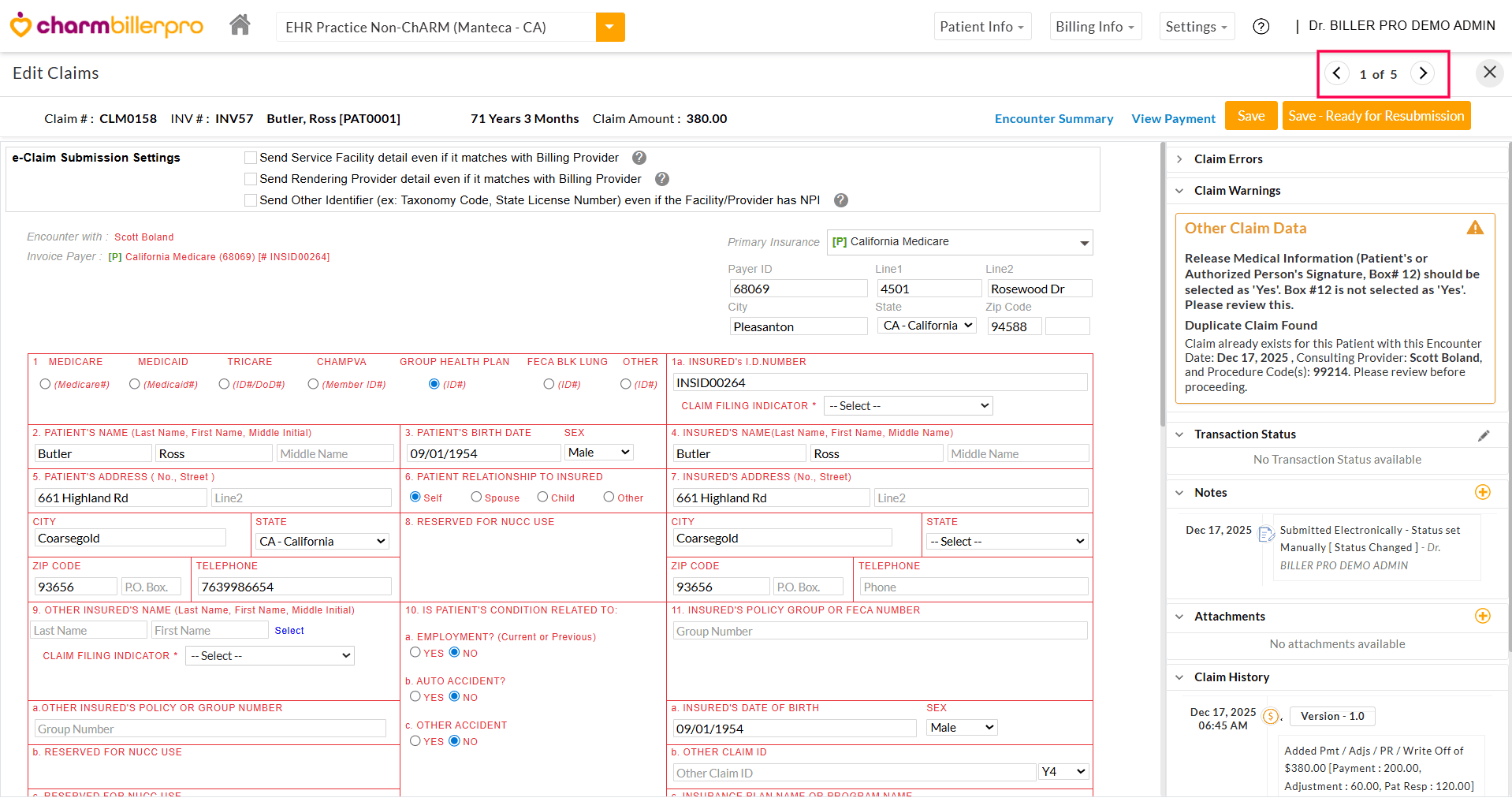Click the Save button
Viewport: 1512px width, 809px height.
(x=1251, y=116)
